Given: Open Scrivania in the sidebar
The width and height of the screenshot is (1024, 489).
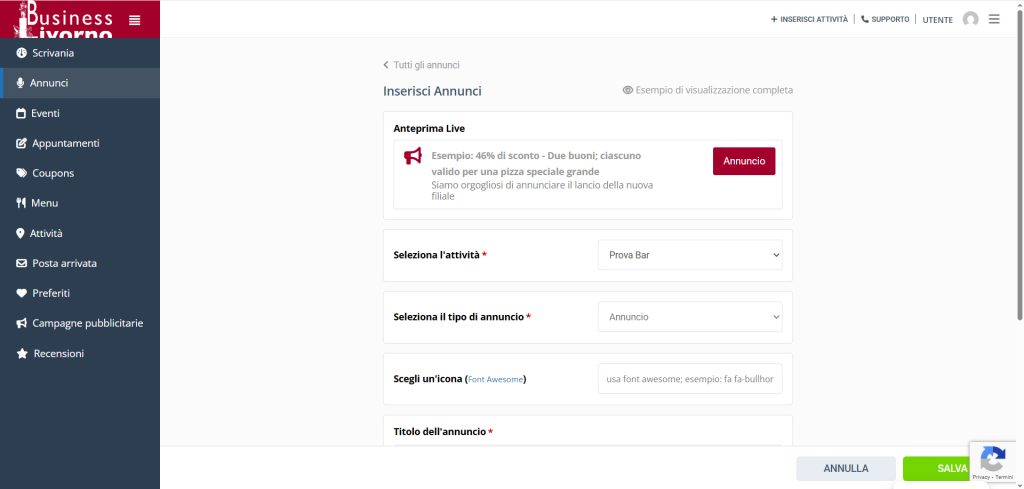Looking at the screenshot, I should 52,53.
